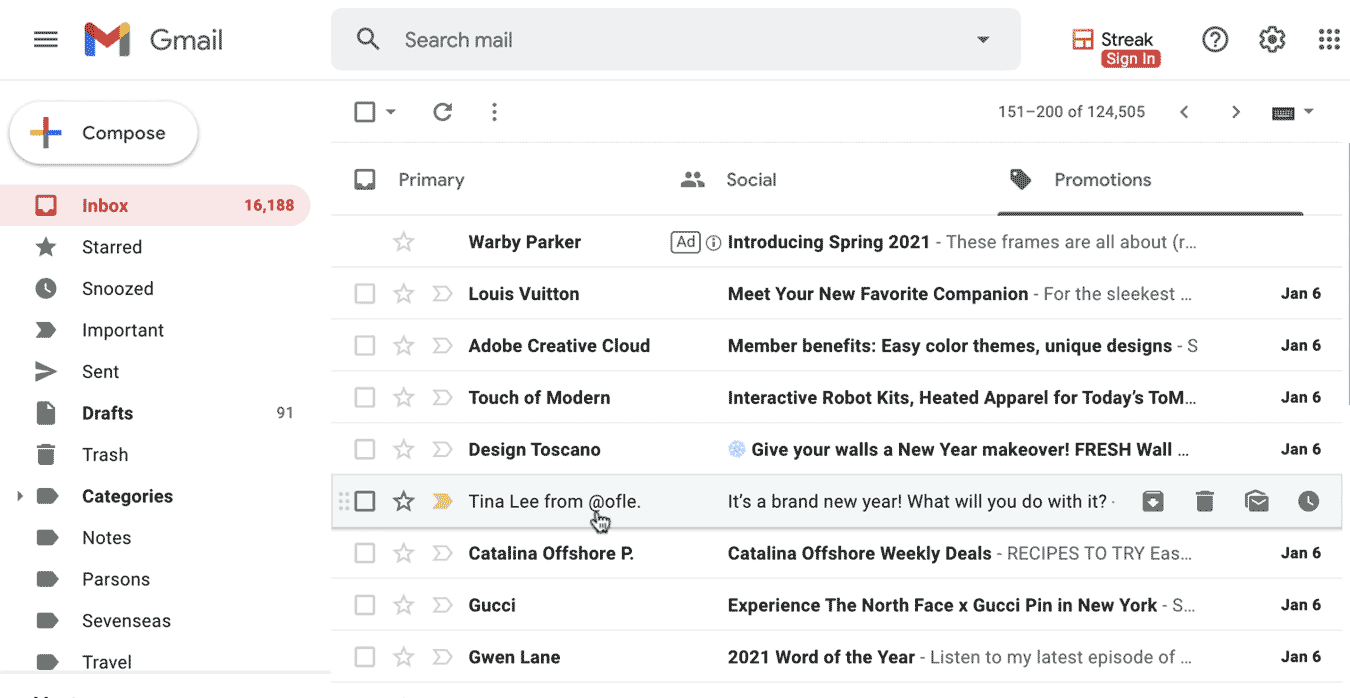Open the main menu hamburger icon
The image size is (1350, 698).
[x=46, y=40]
